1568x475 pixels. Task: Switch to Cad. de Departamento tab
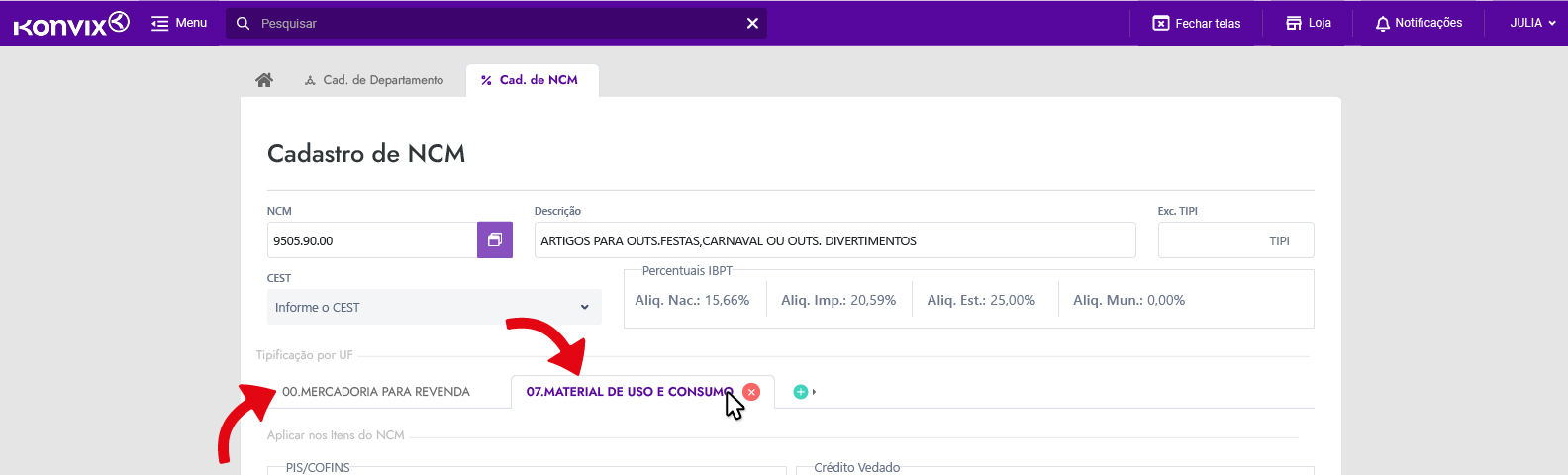374,80
